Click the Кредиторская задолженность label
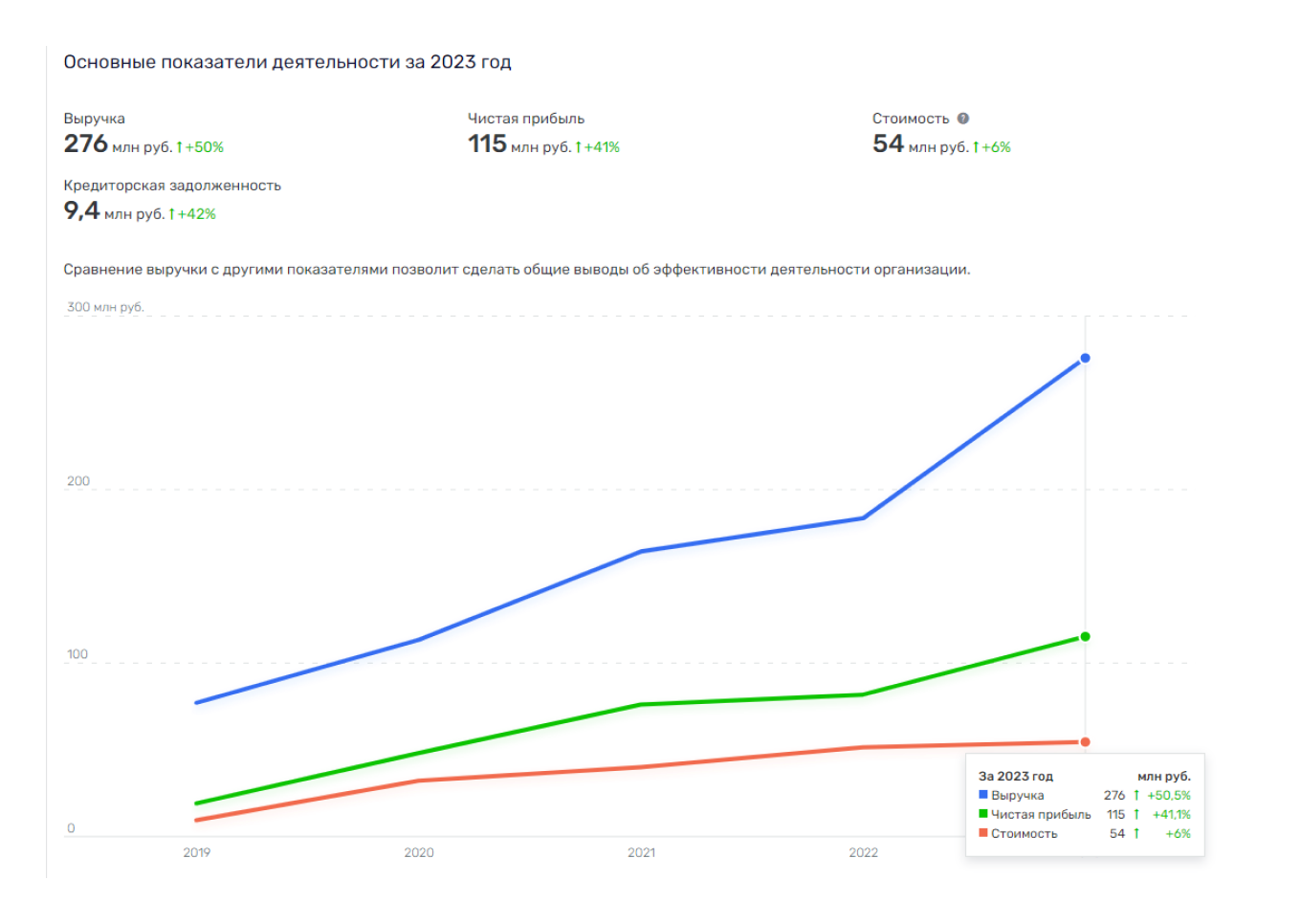This screenshot has width=1301, height=924. tap(172, 186)
